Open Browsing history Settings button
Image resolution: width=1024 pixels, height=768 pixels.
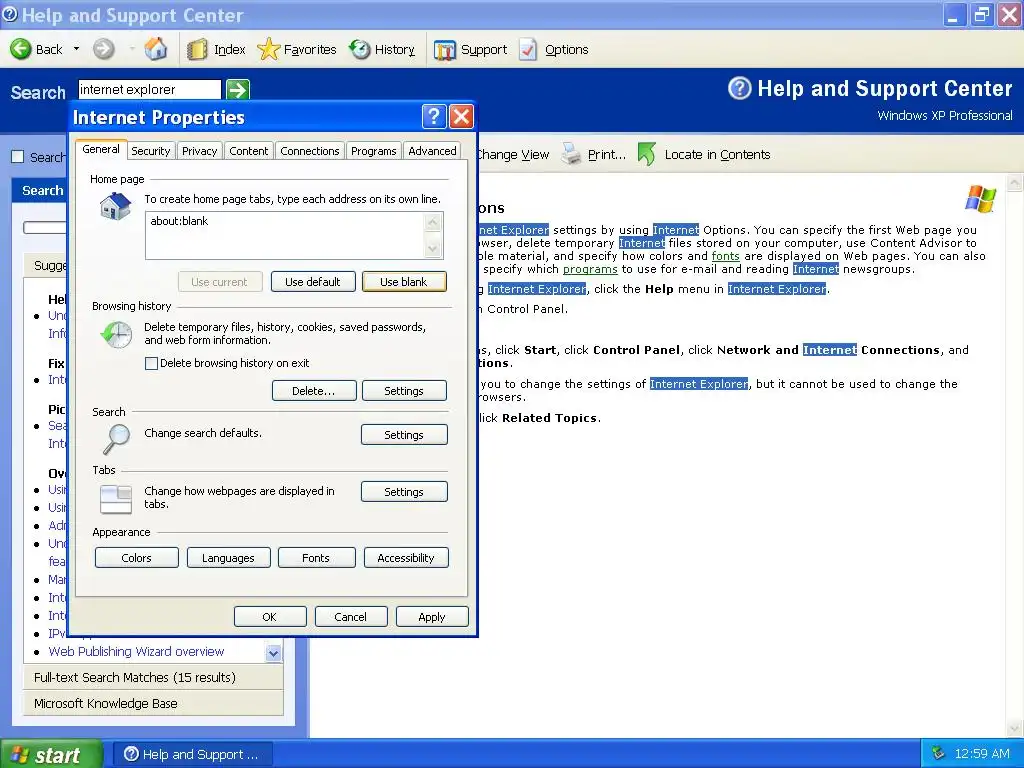point(404,391)
